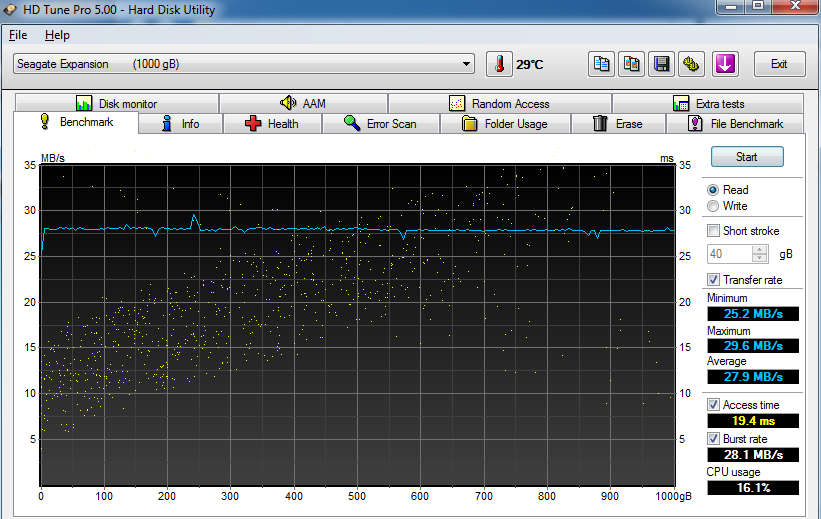Select the Write radio button
Screen dimensions: 821x519
[x=713, y=206]
